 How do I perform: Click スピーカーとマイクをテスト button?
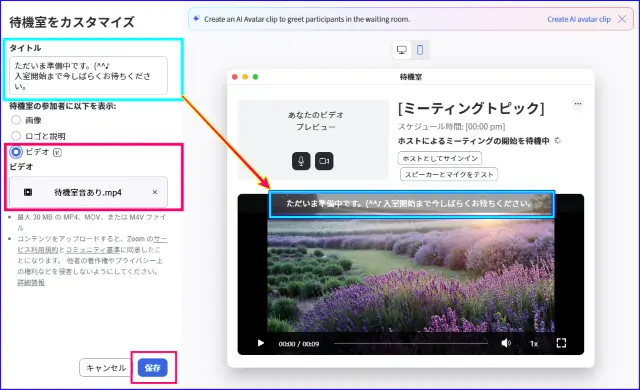tap(449, 174)
